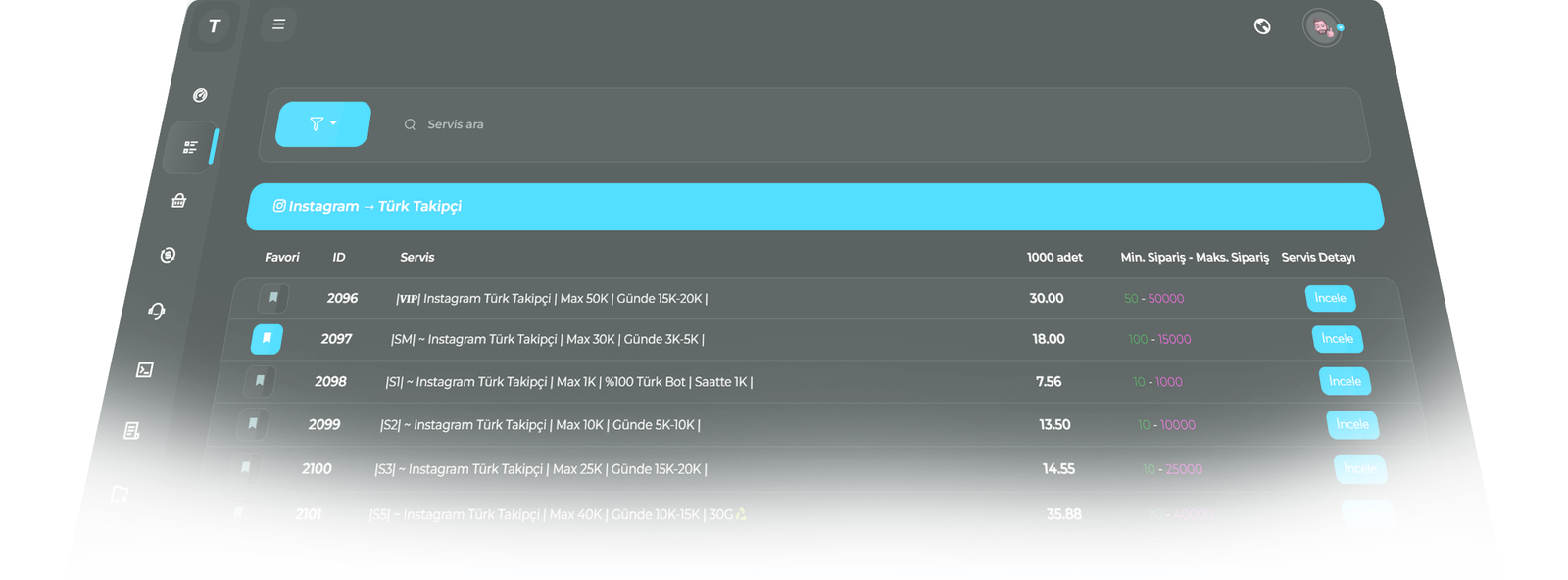Unfavorite service 2097 bookmark
Image resolution: width=1568 pixels, height=580 pixels.
267,339
